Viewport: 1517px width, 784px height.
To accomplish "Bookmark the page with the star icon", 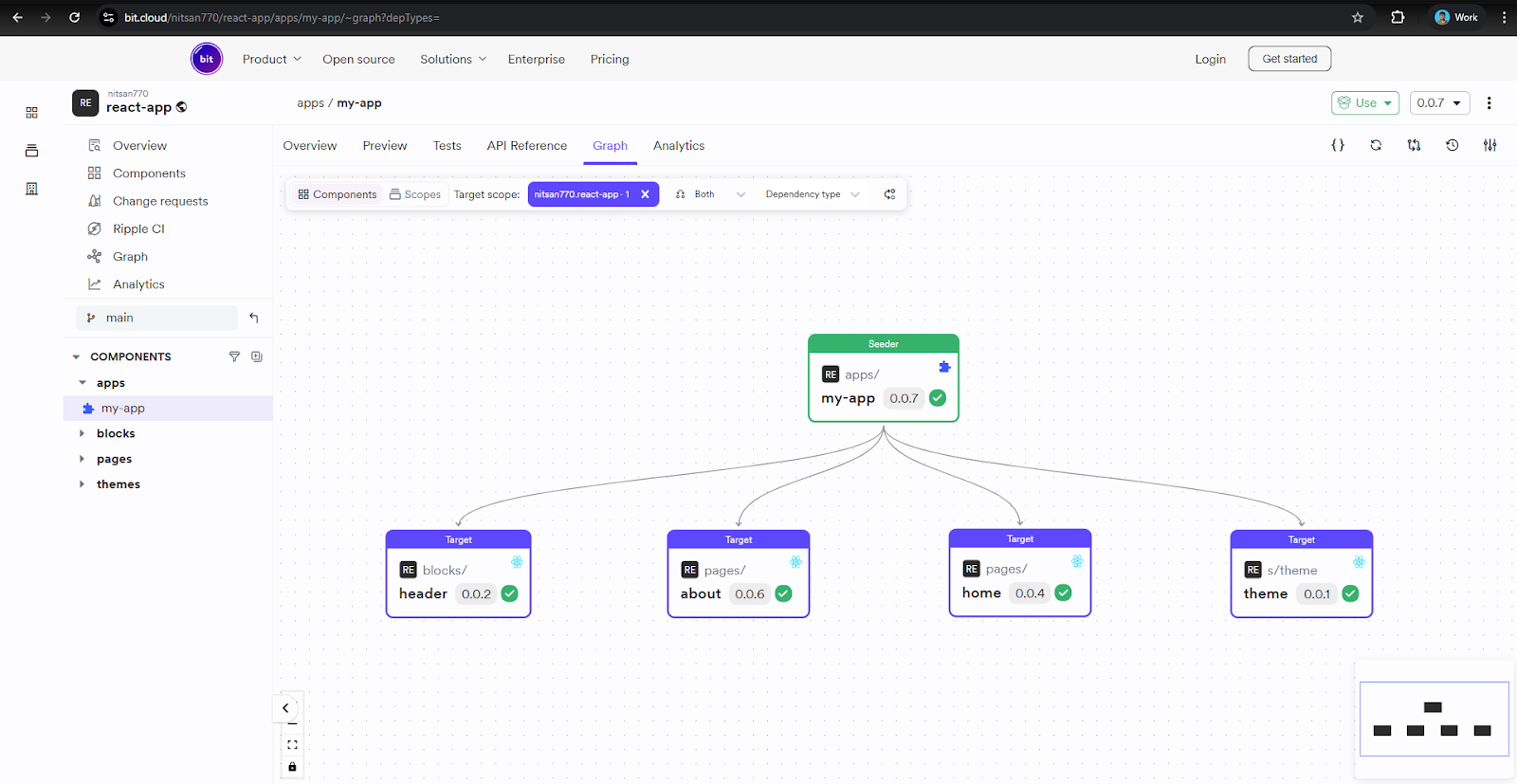I will [1358, 17].
